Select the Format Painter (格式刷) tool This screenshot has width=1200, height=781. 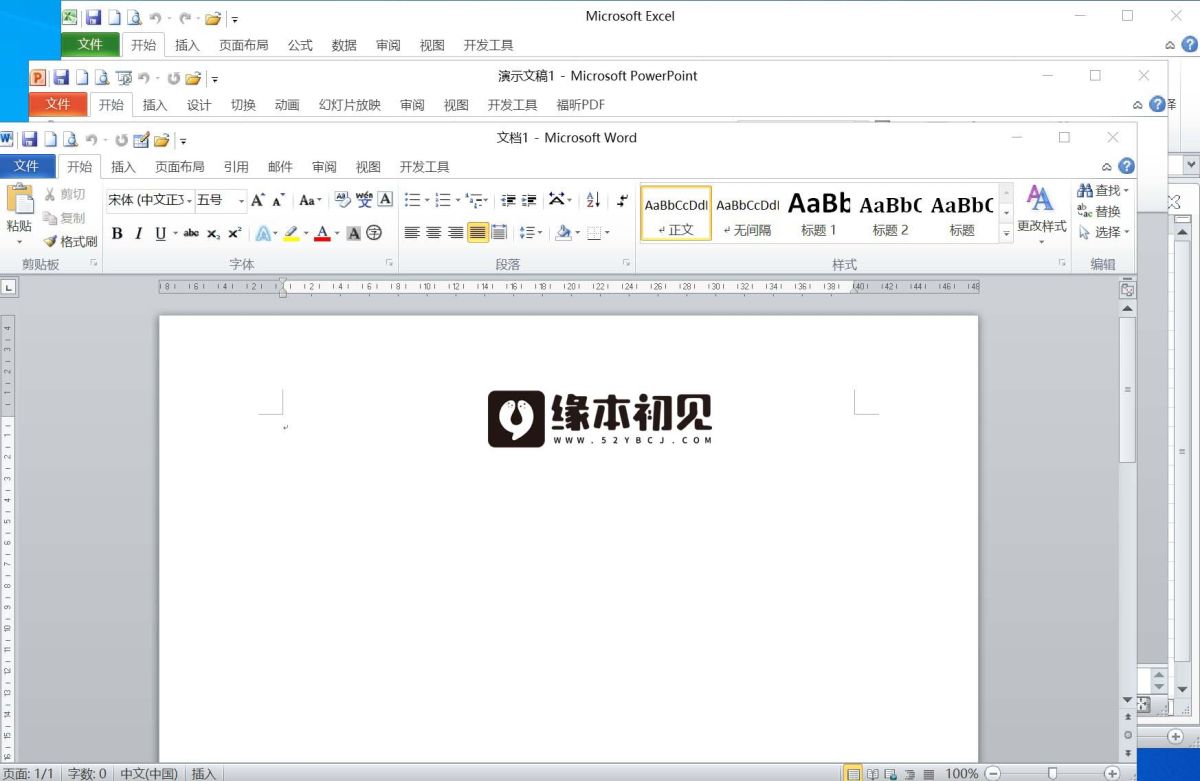(x=70, y=241)
